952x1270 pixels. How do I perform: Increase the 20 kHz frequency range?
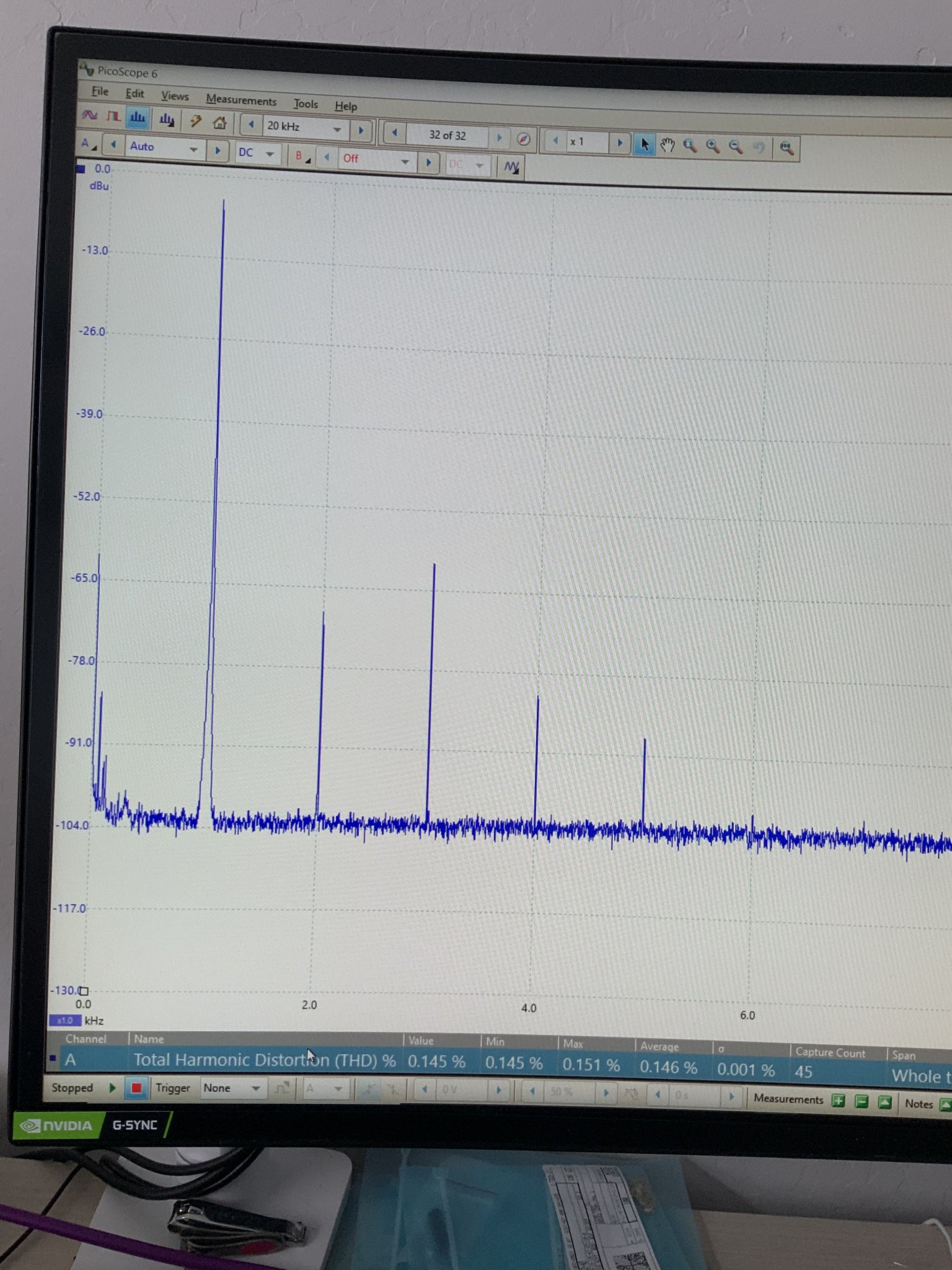[361, 130]
